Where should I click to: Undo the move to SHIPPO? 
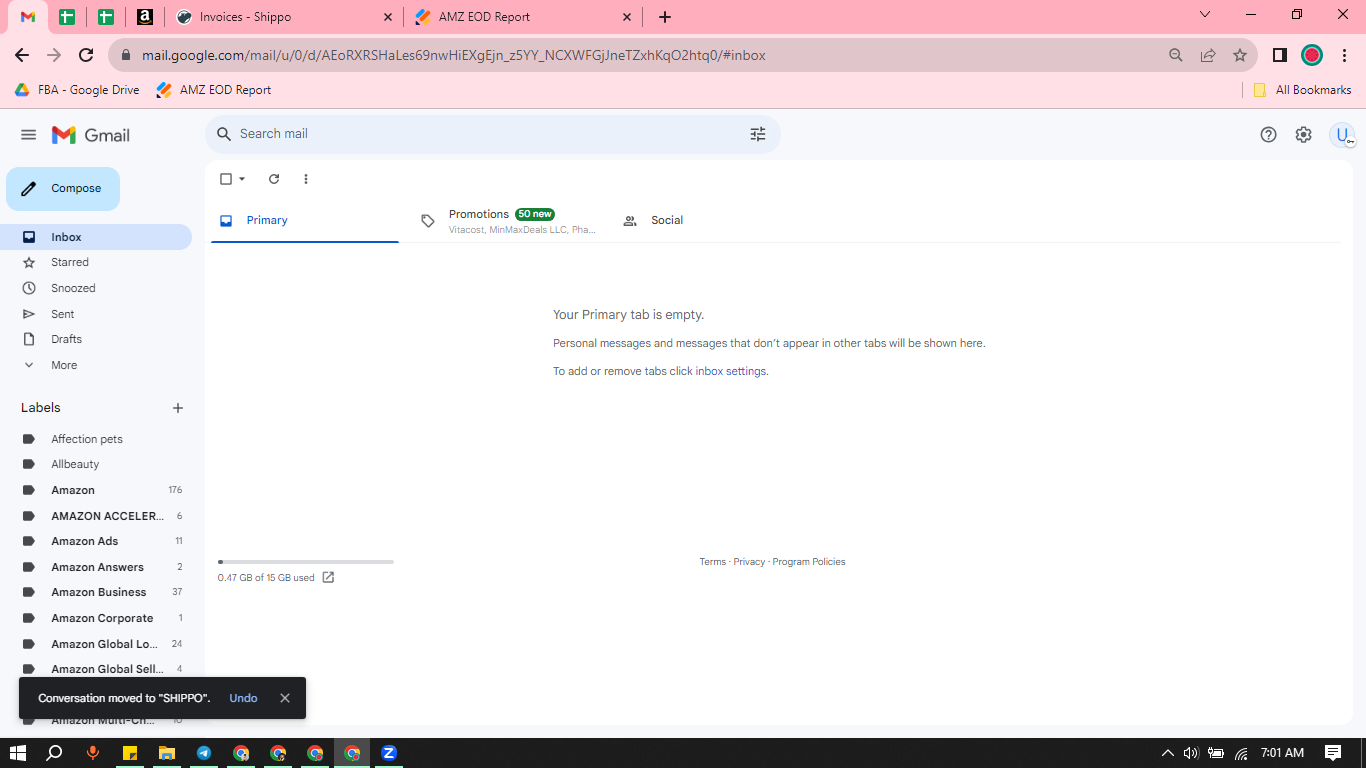pos(243,698)
